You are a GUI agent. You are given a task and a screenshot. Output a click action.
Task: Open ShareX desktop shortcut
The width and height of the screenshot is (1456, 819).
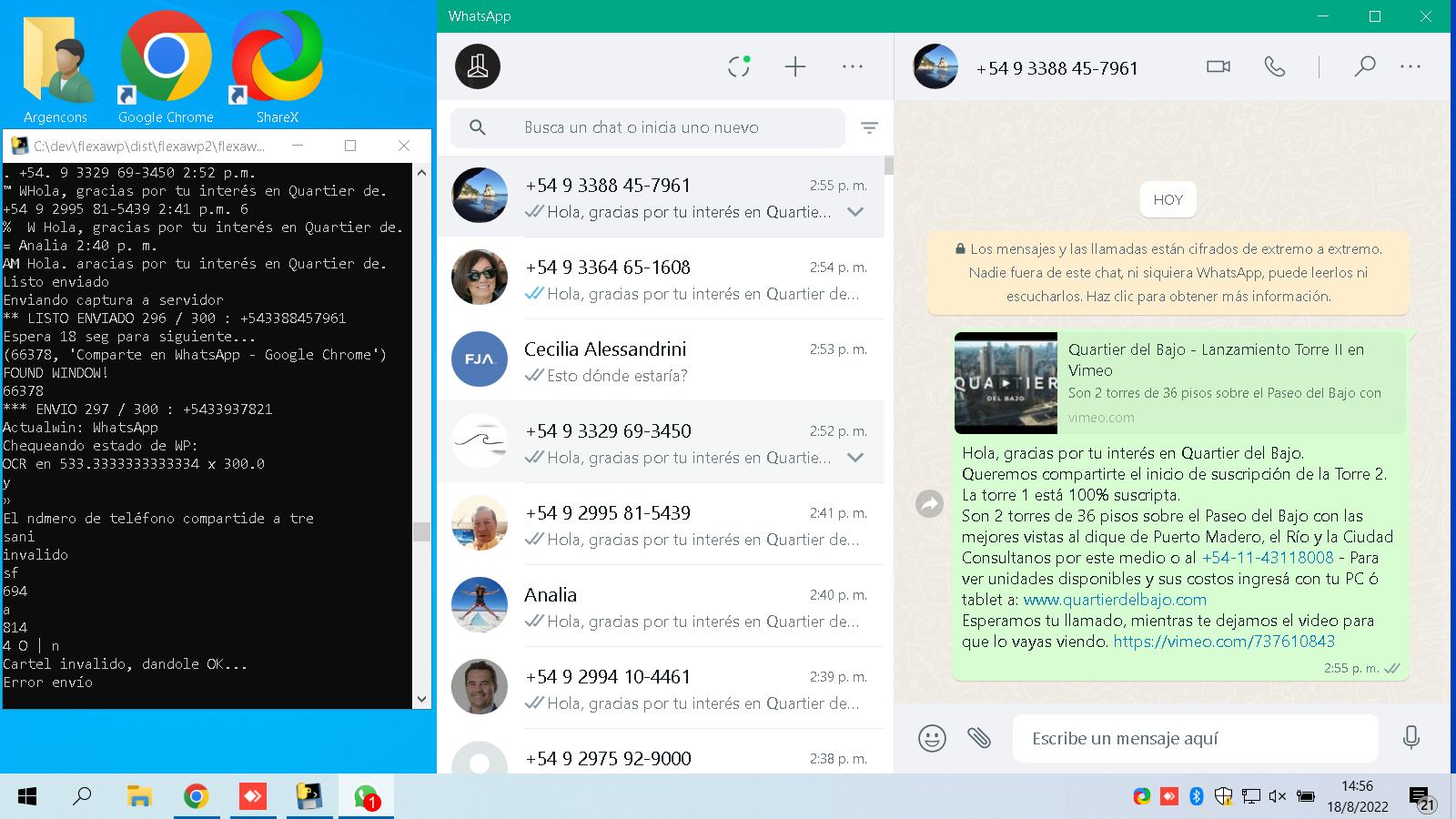coord(277,68)
